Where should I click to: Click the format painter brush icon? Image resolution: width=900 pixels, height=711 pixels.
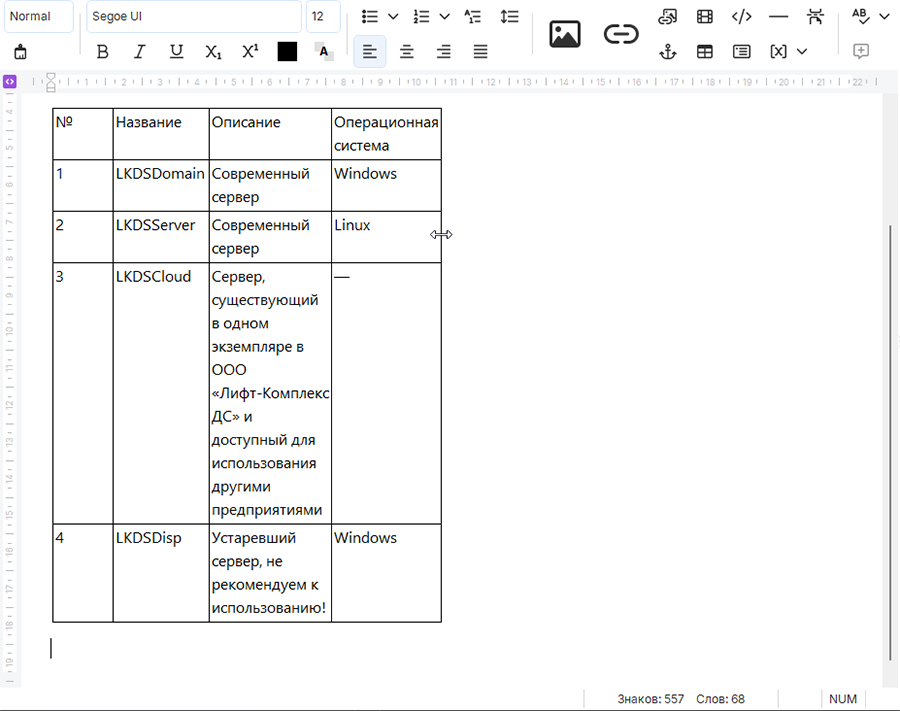coord(21,52)
